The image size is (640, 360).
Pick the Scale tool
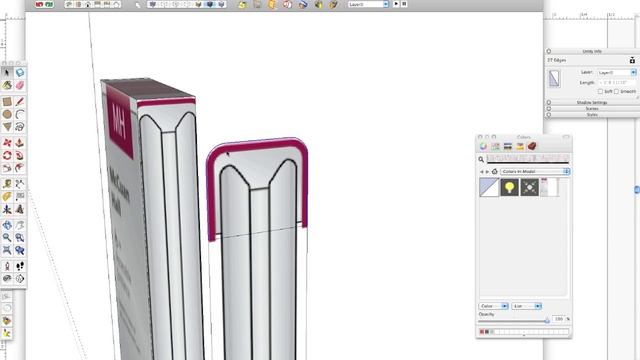coord(7,168)
